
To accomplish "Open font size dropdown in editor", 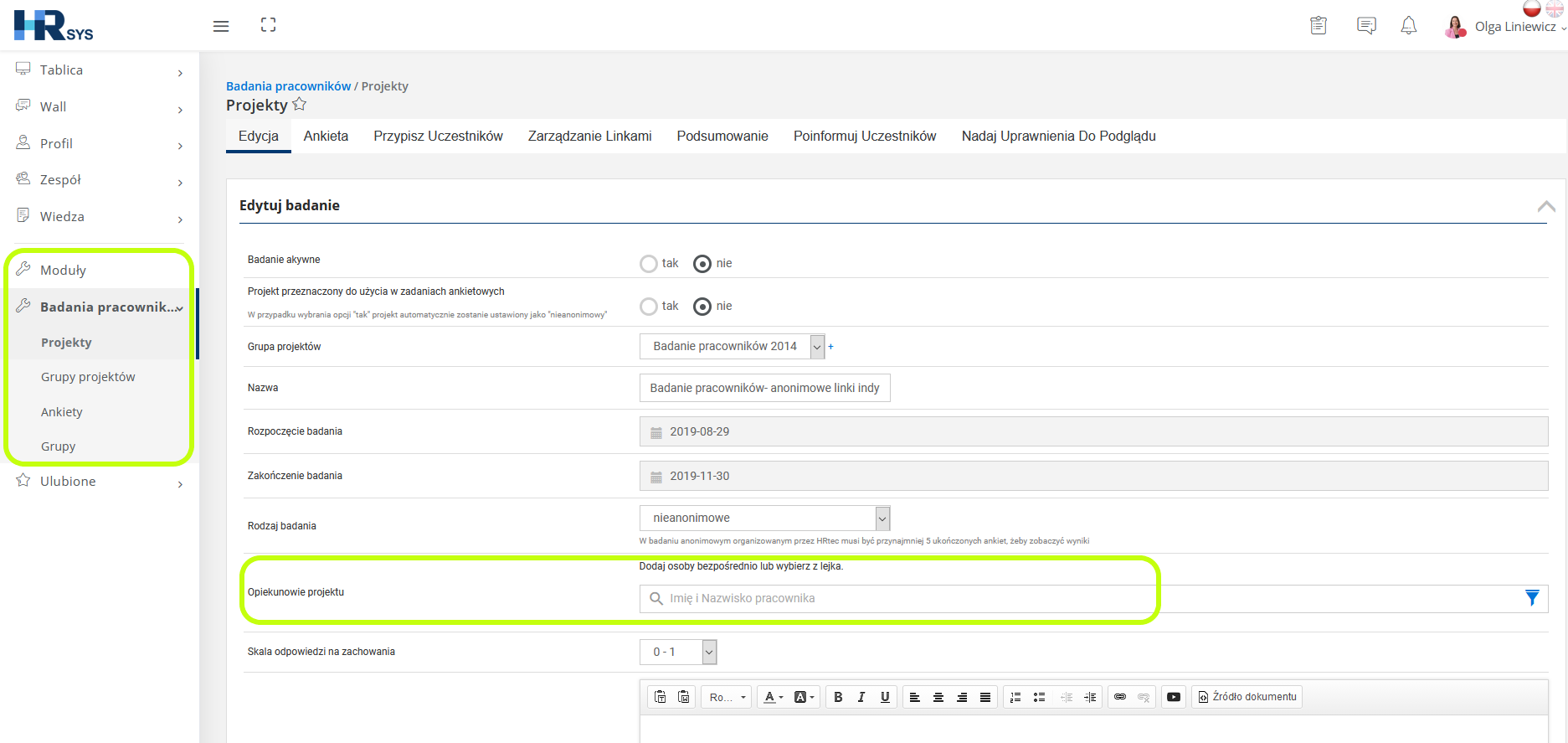I will coord(727,697).
